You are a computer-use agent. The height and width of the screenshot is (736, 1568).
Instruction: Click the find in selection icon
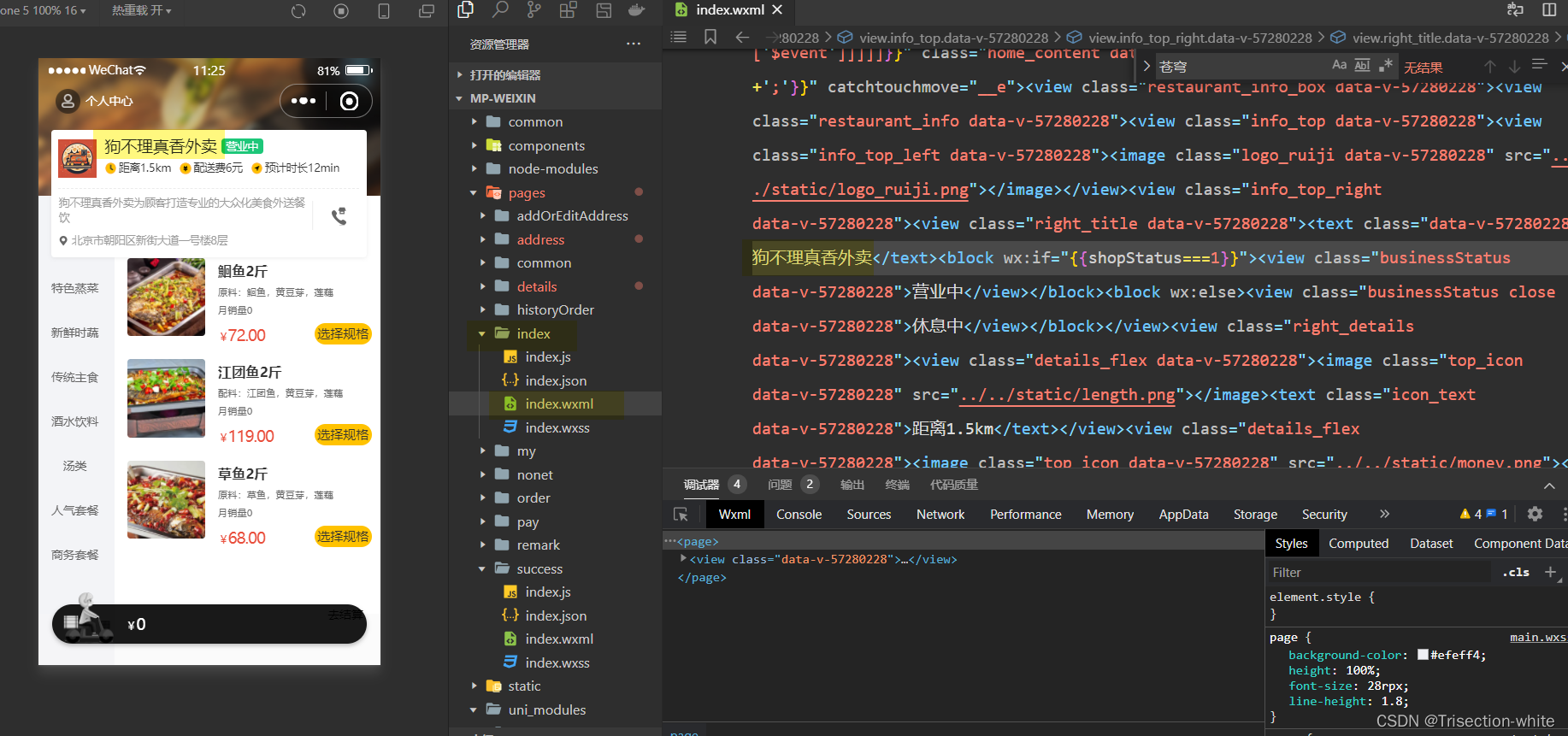coord(1539,65)
